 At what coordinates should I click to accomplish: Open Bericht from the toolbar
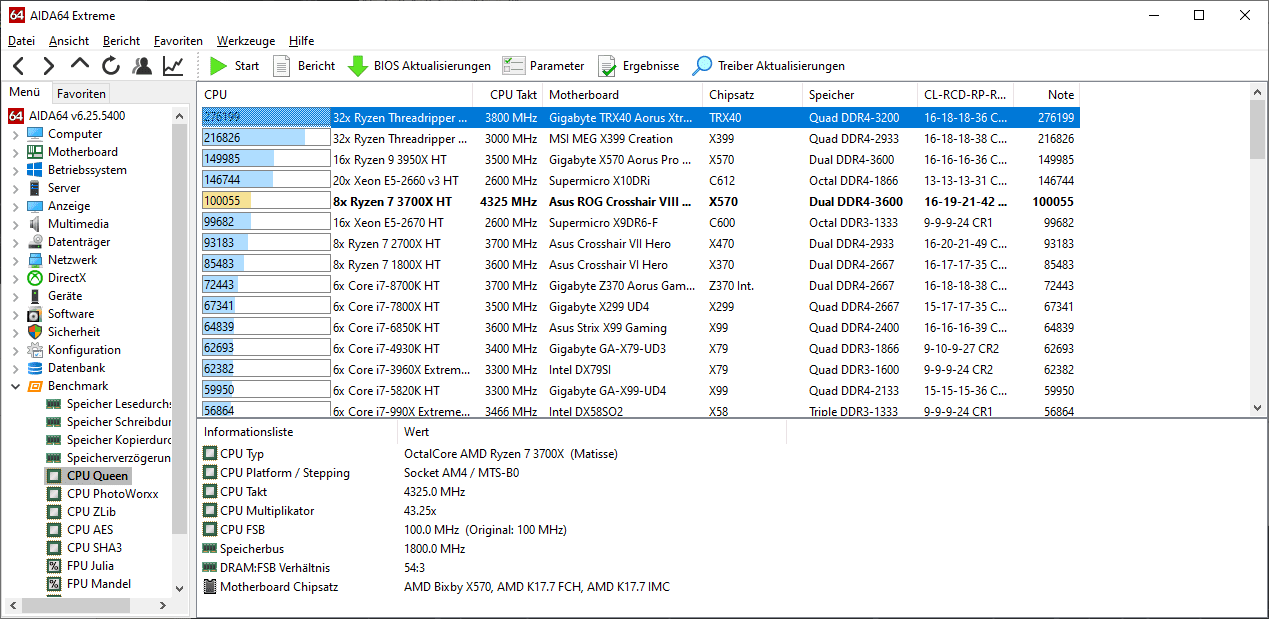click(304, 66)
